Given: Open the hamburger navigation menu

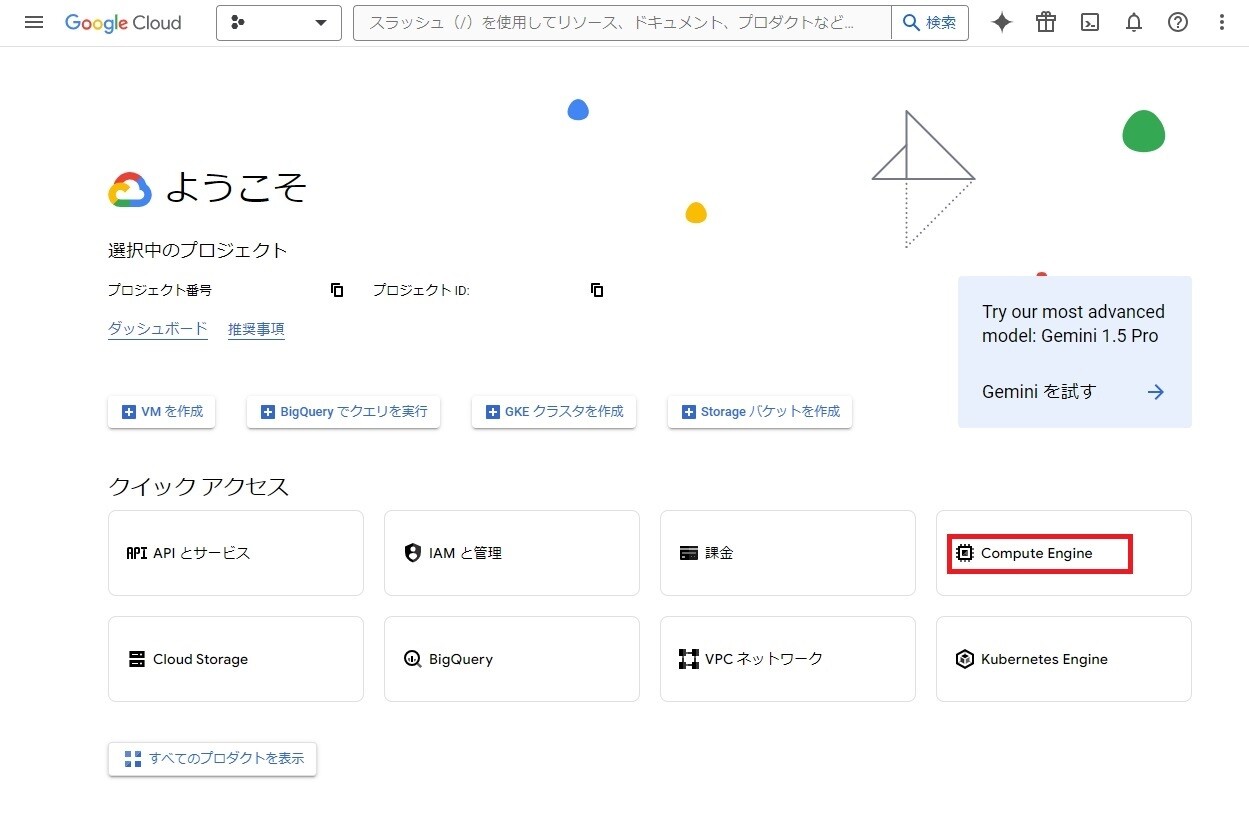Looking at the screenshot, I should click(x=34, y=22).
